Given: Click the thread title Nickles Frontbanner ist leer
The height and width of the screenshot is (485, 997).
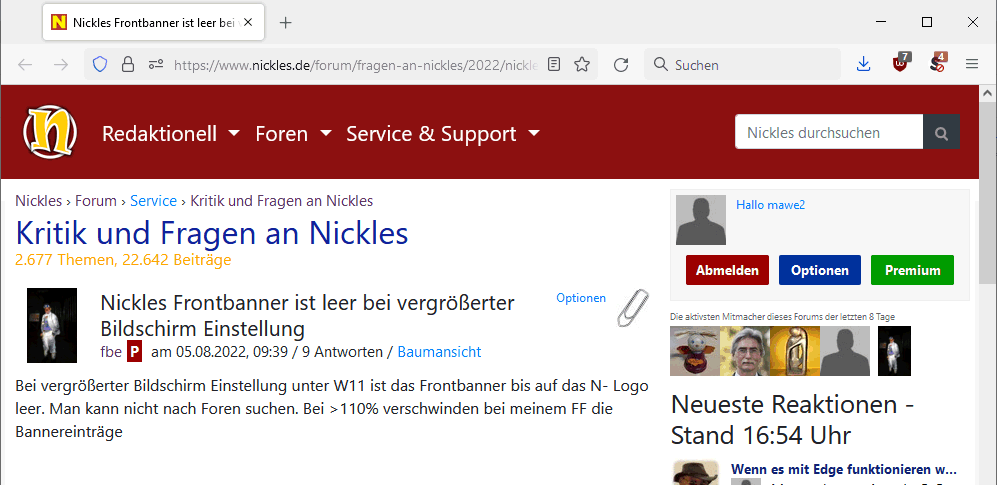Looking at the screenshot, I should coord(307,315).
